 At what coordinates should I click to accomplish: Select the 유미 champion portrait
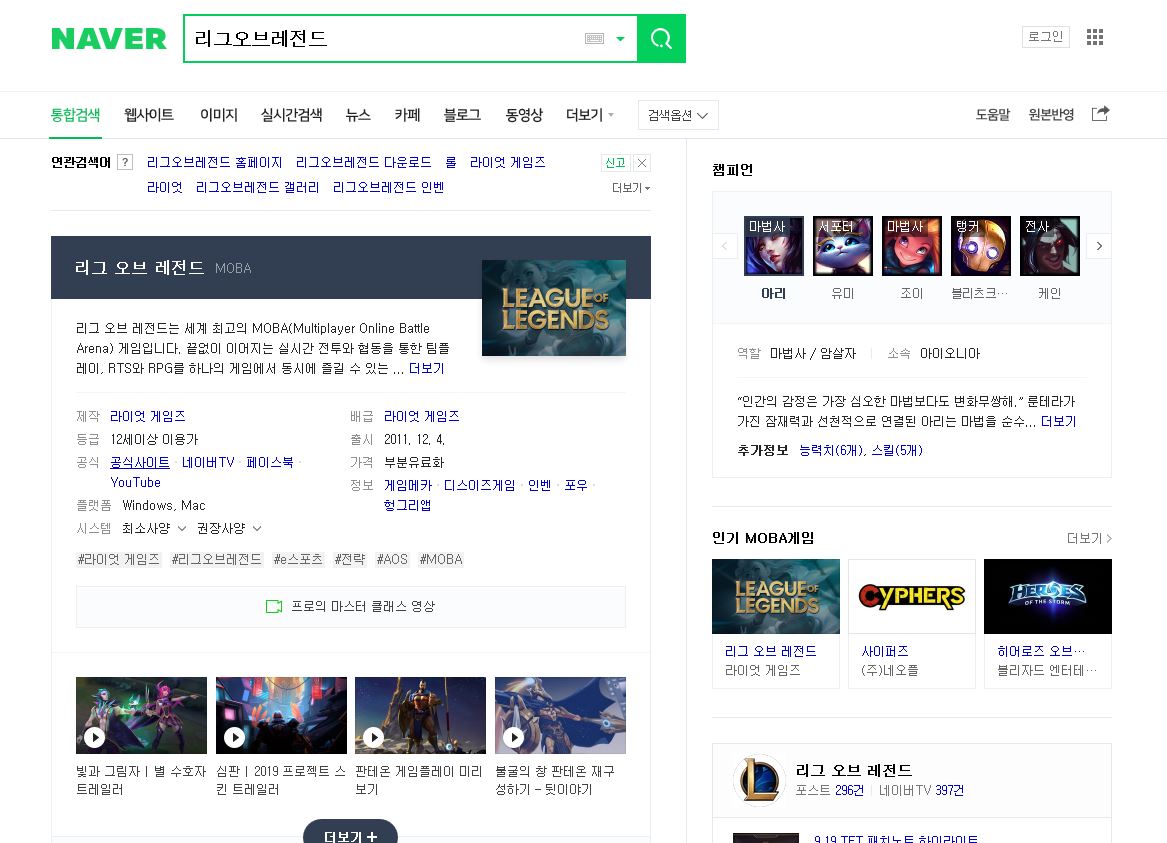click(843, 246)
